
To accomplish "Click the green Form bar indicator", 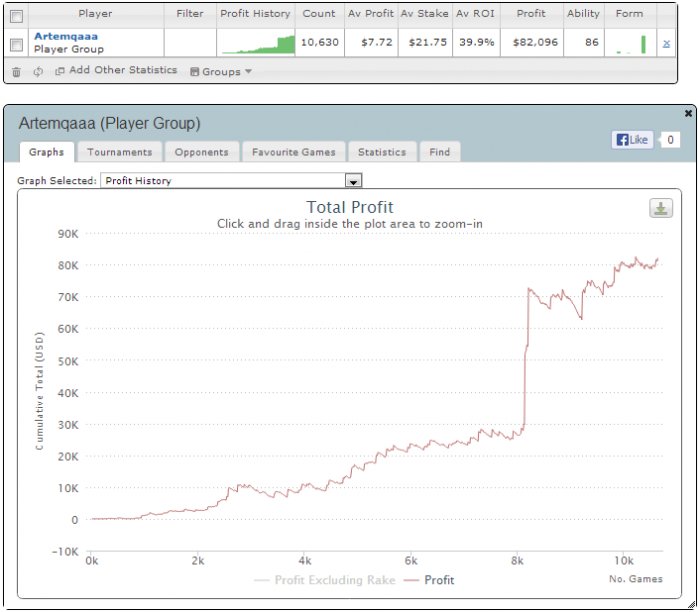I will (643, 45).
